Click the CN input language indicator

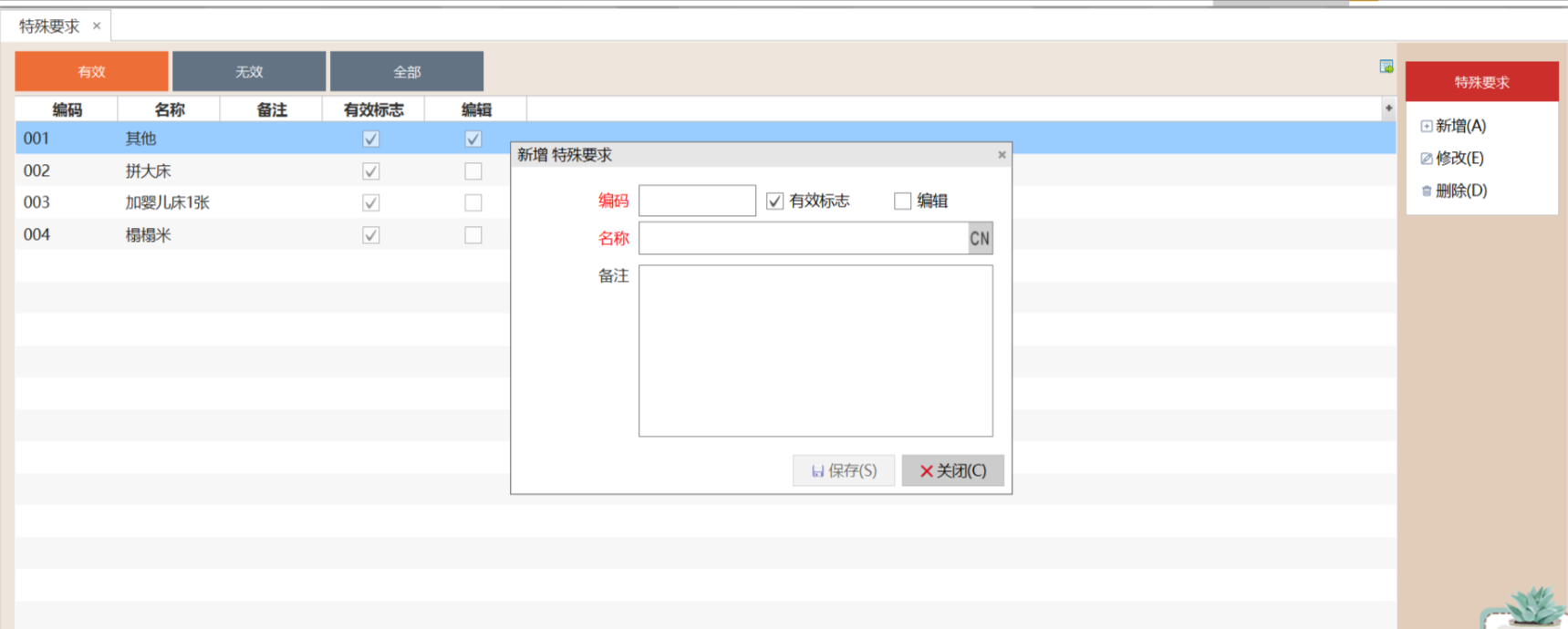980,239
